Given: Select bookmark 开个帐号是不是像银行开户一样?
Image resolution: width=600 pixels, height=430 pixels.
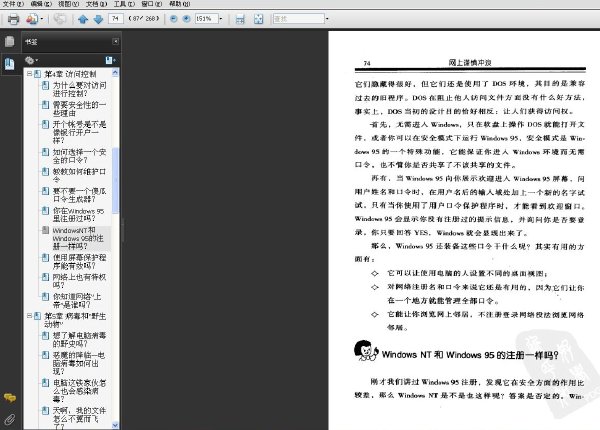Looking at the screenshot, I should (x=80, y=132).
